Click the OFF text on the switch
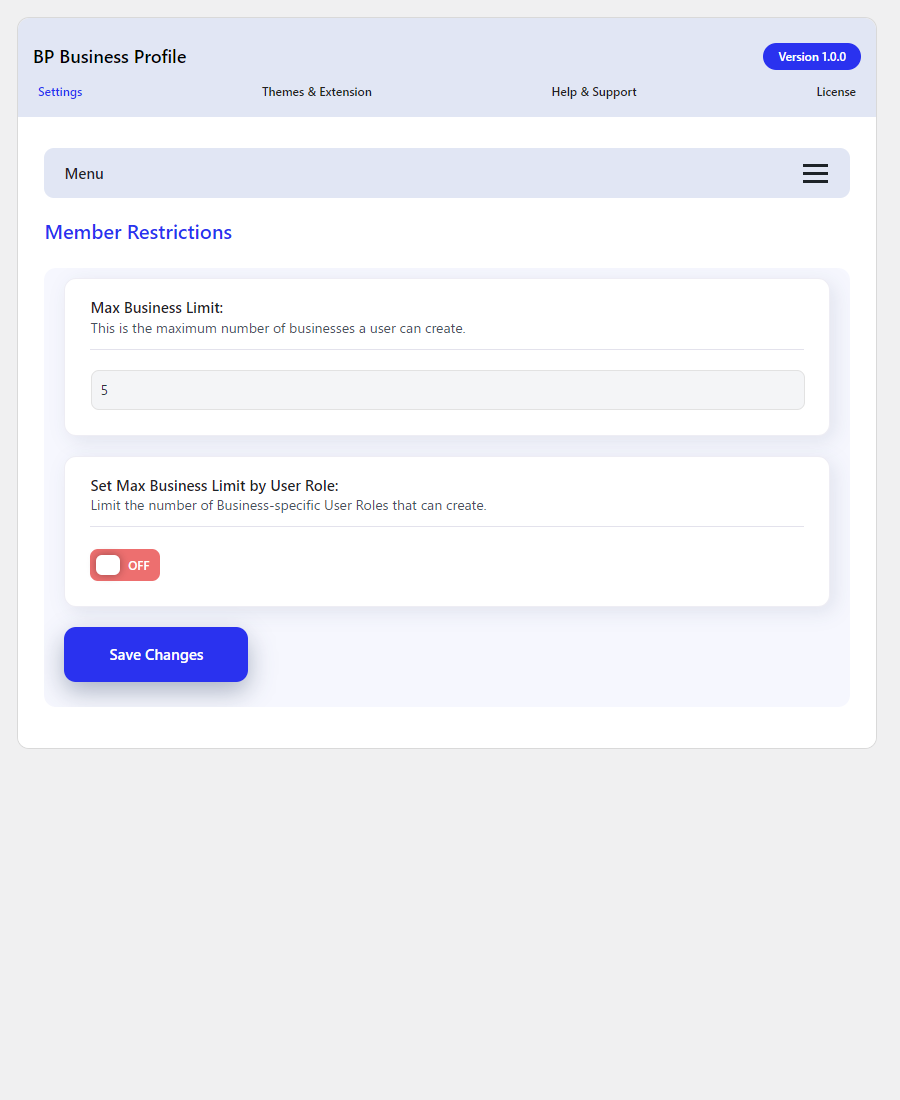This screenshot has height=1100, width=900. point(138,565)
